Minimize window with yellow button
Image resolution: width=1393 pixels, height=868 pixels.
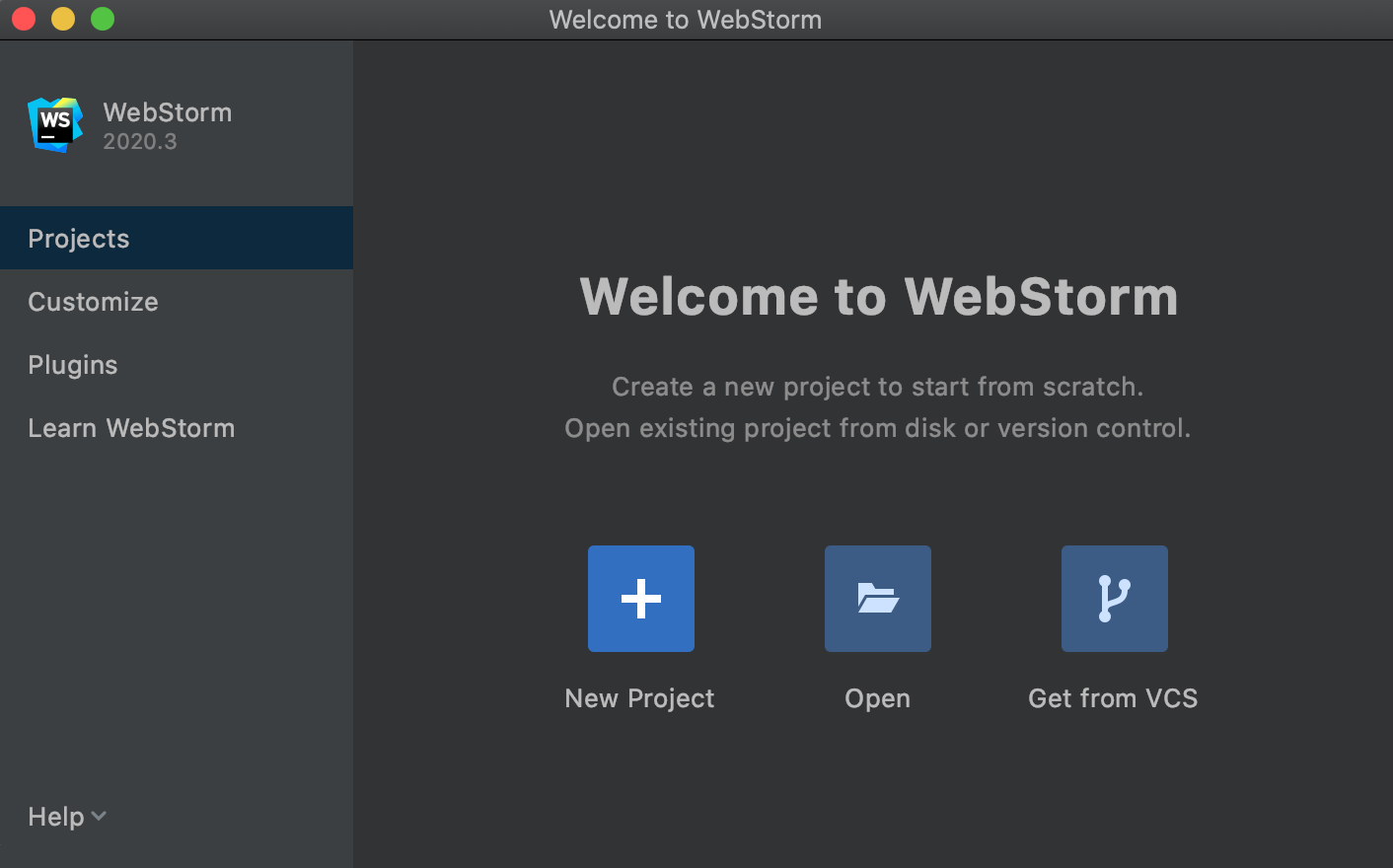[63, 19]
